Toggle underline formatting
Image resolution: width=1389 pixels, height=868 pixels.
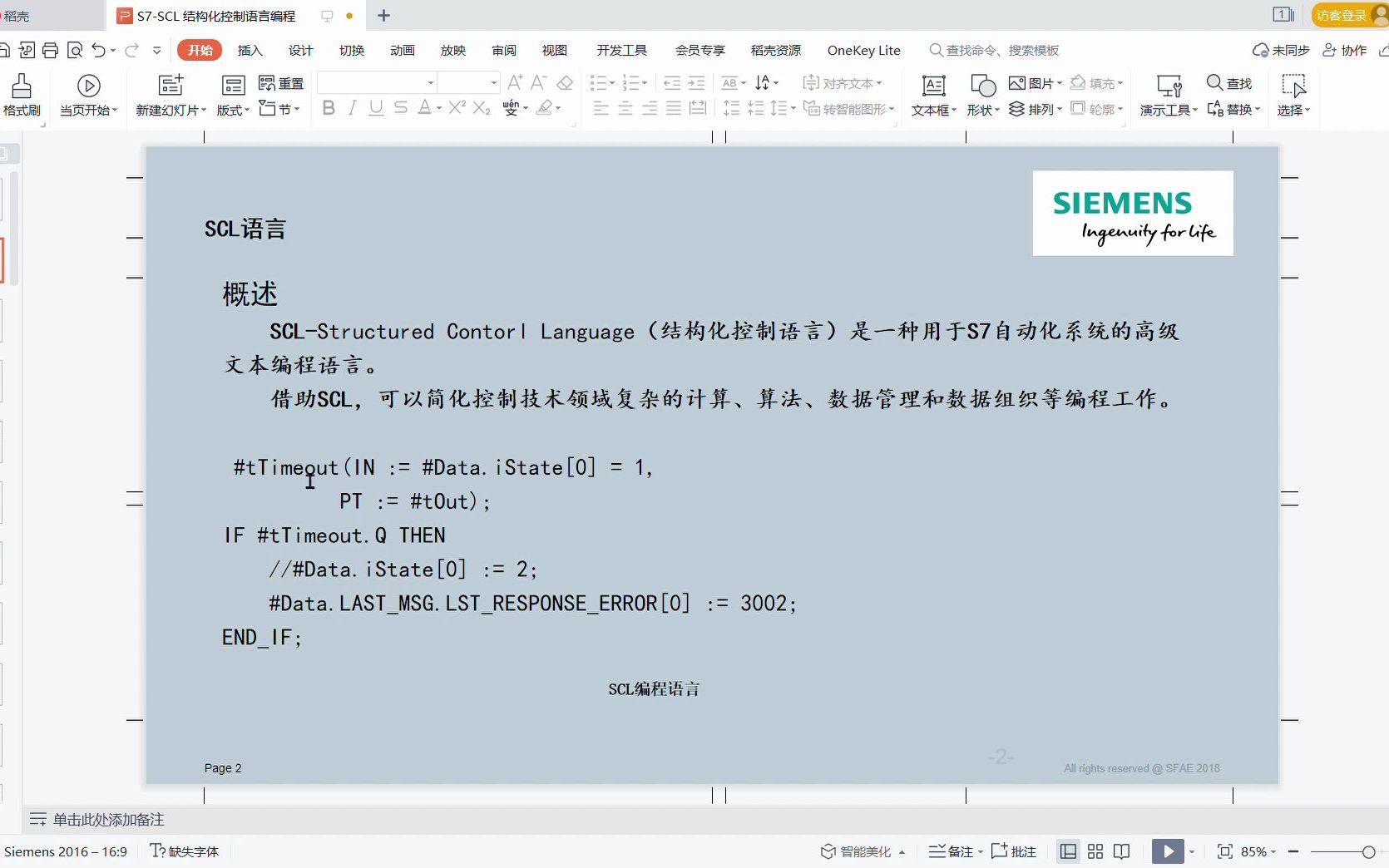click(x=375, y=108)
